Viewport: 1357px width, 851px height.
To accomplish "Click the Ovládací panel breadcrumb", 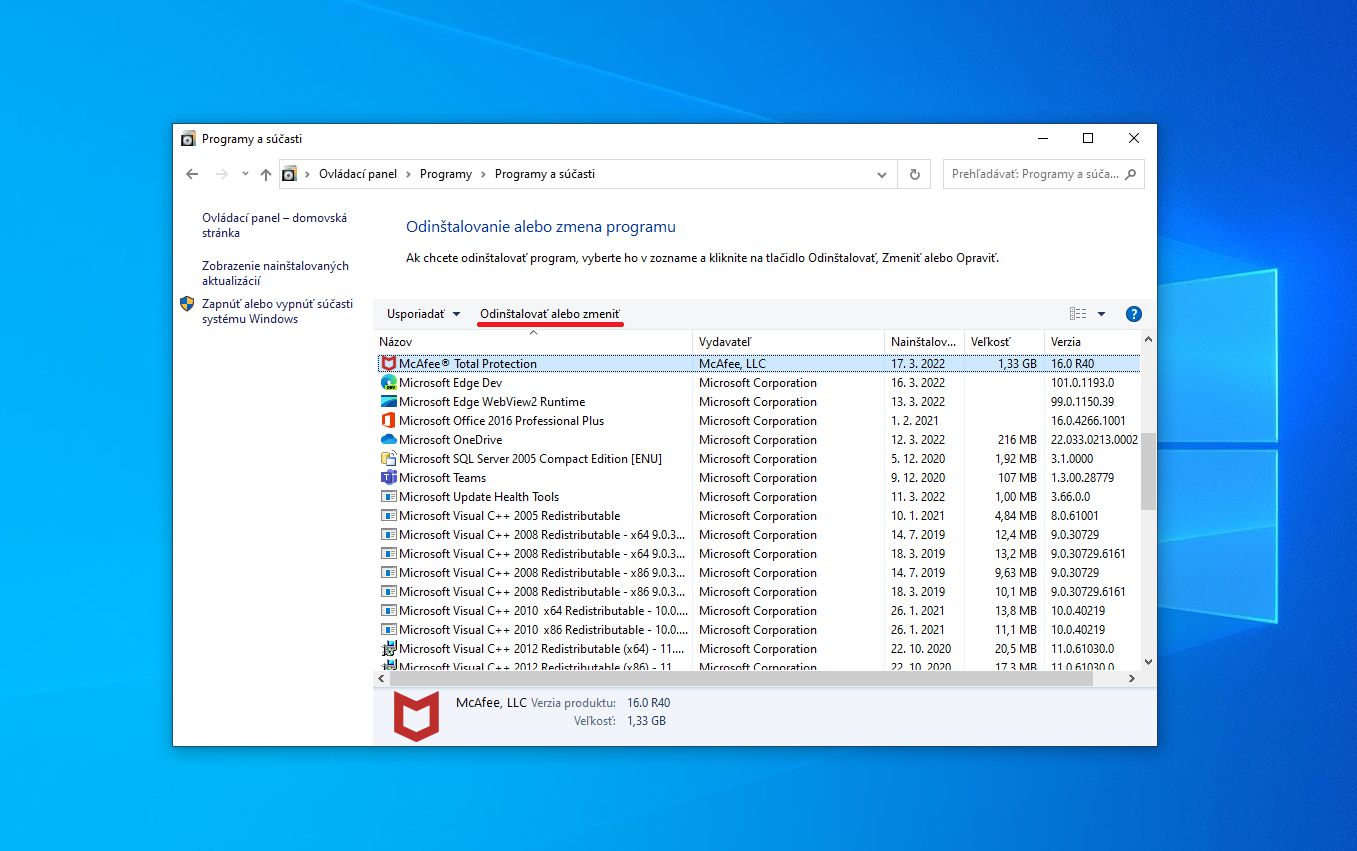I will click(x=358, y=174).
